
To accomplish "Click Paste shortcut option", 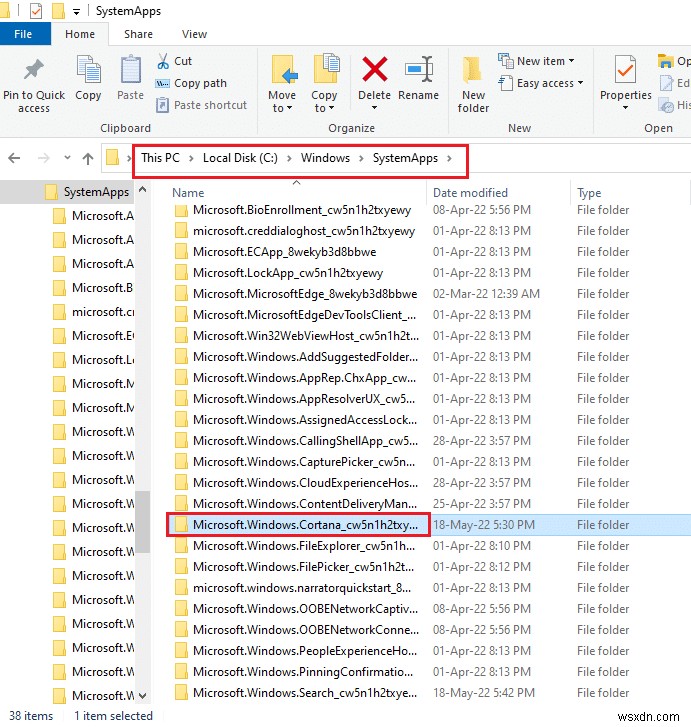I will [201, 105].
